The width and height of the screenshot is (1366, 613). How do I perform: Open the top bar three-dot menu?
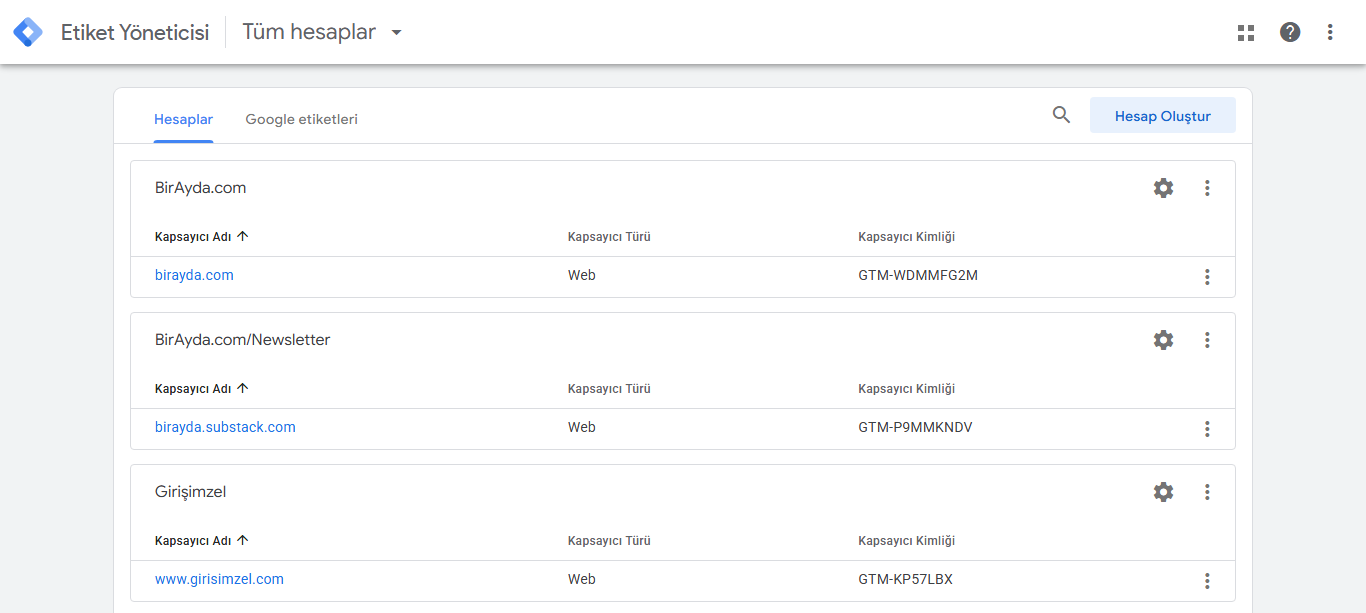pyautogui.click(x=1330, y=32)
